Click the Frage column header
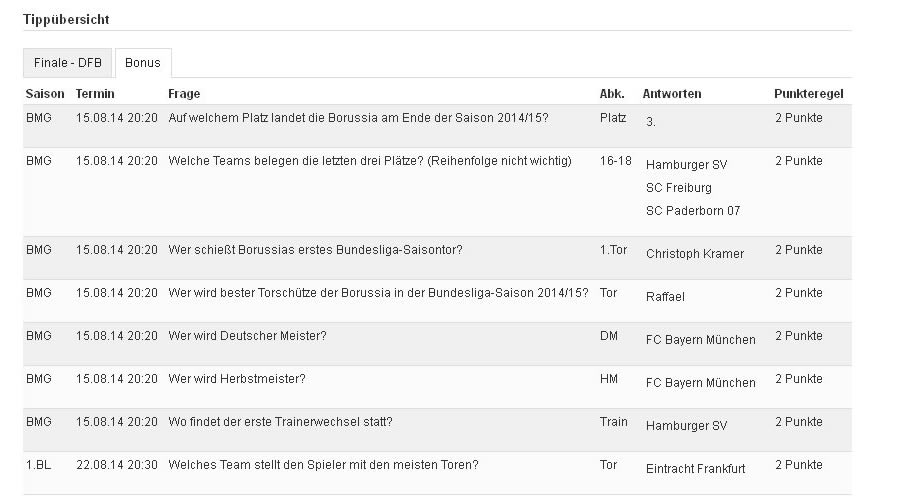 [184, 94]
